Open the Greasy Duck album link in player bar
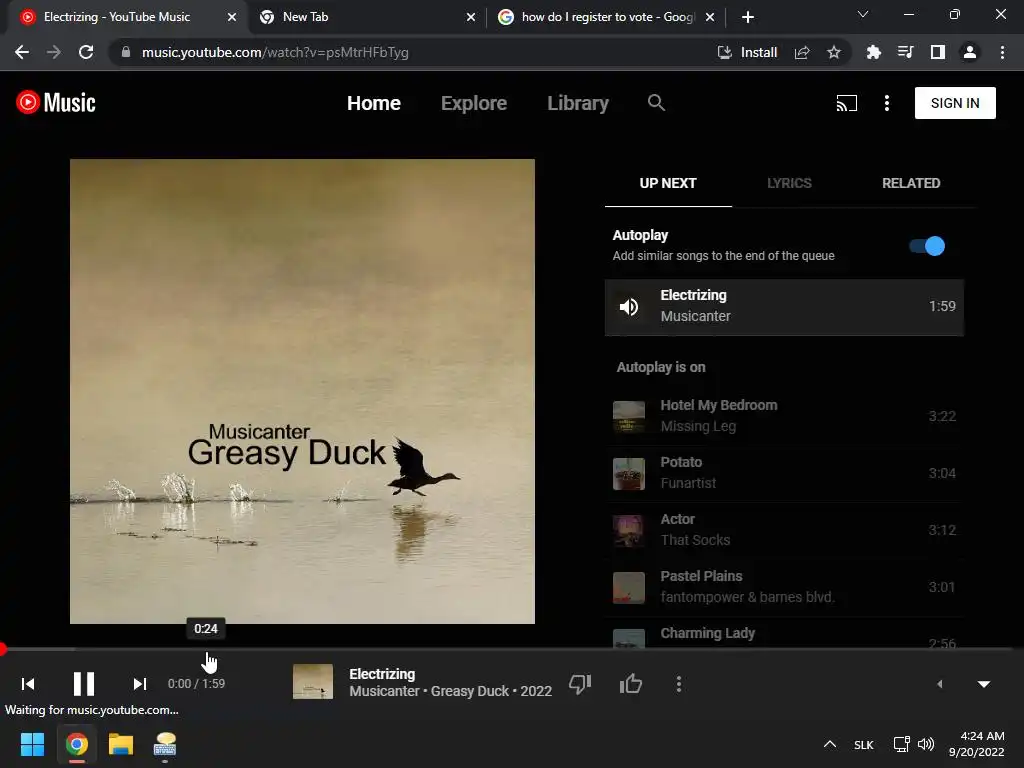1024x768 pixels. (x=470, y=691)
